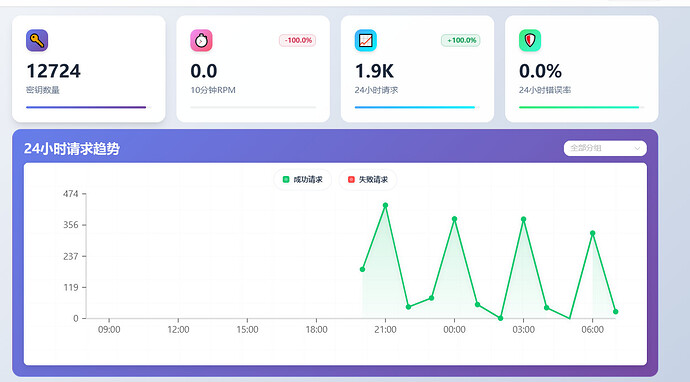The height and width of the screenshot is (382, 690).
Task: Click the chart peak data point at 06:00
Action: (x=593, y=233)
